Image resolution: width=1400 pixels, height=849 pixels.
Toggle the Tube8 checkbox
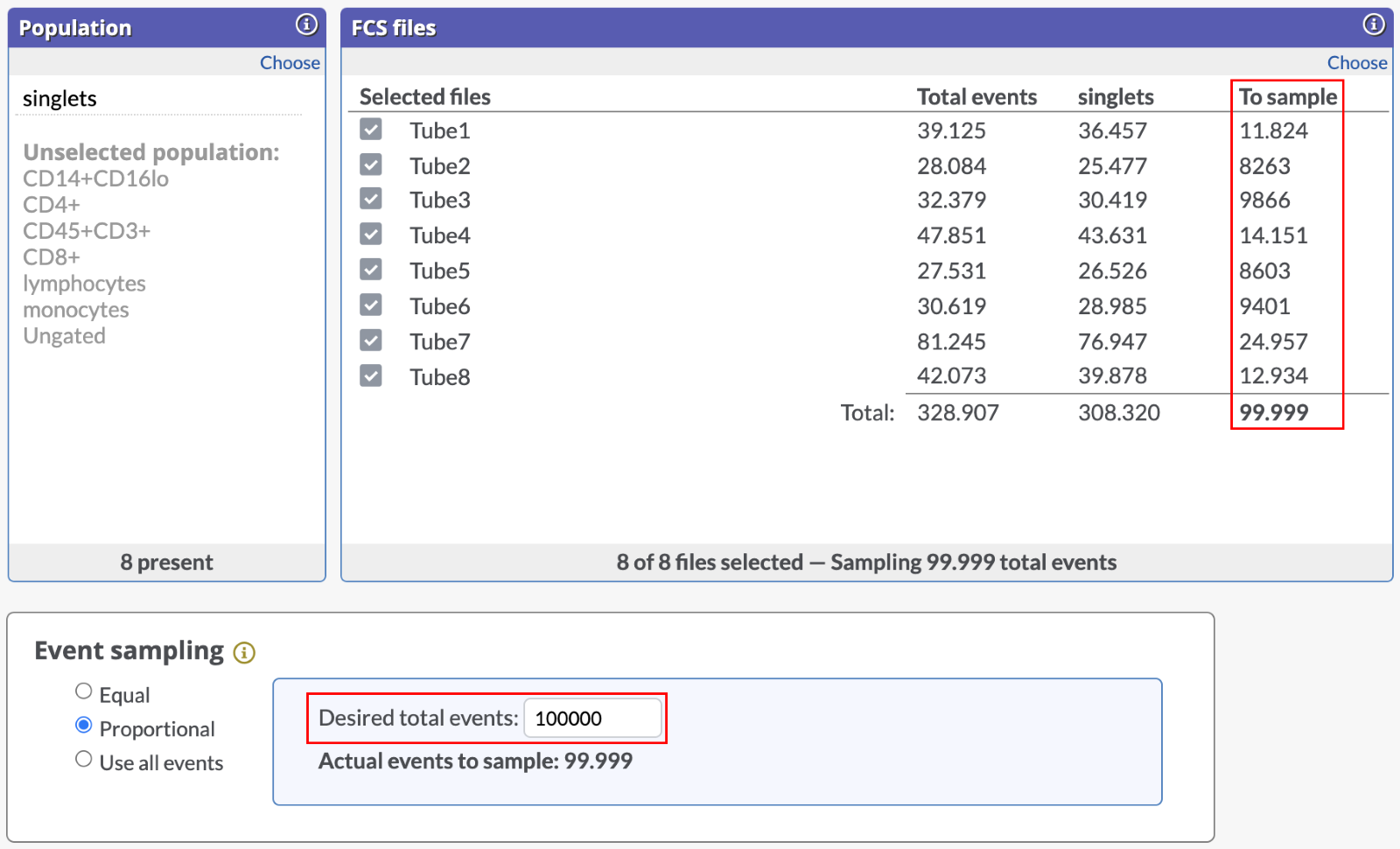371,375
